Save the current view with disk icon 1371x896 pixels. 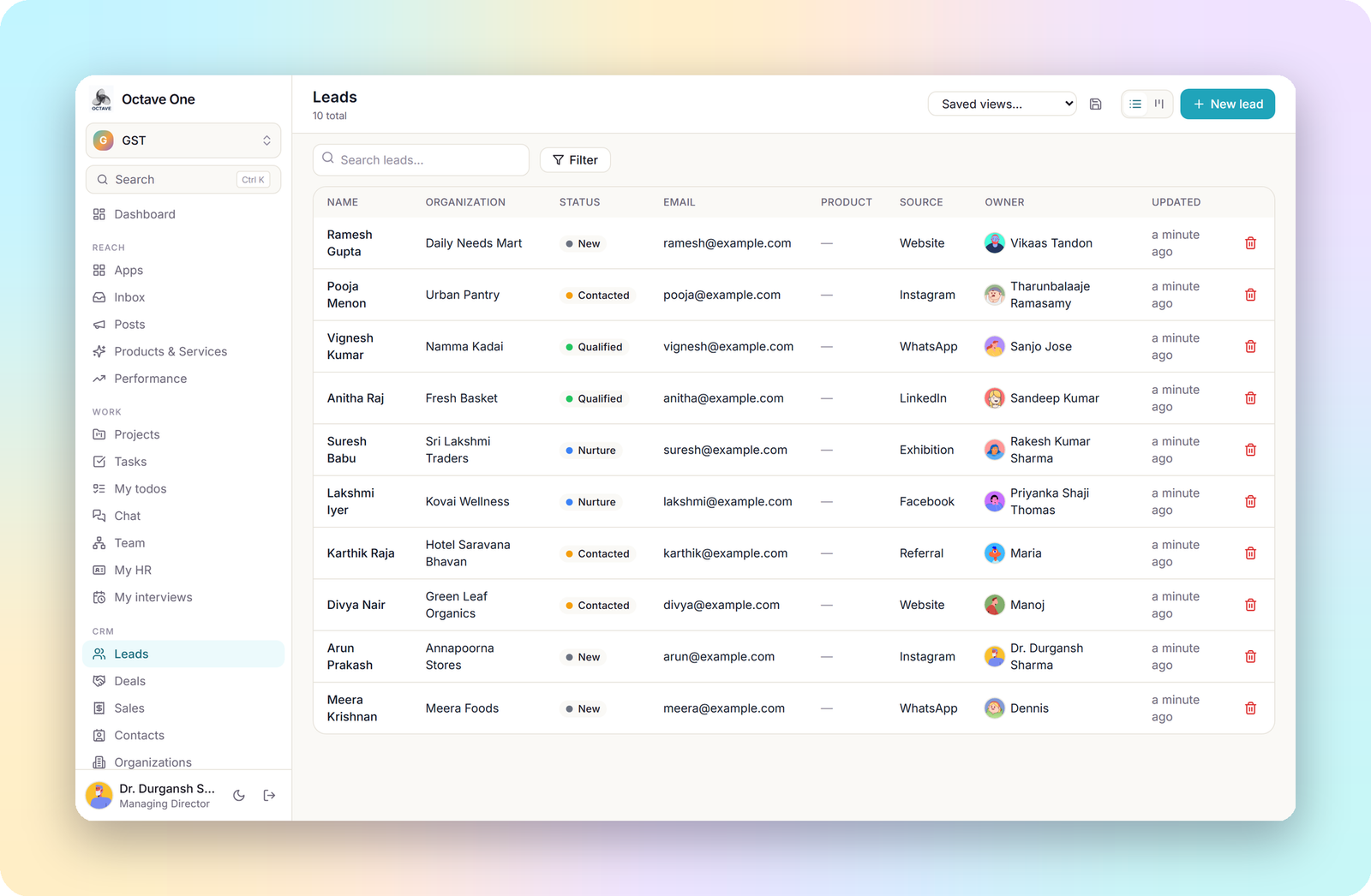pos(1095,105)
